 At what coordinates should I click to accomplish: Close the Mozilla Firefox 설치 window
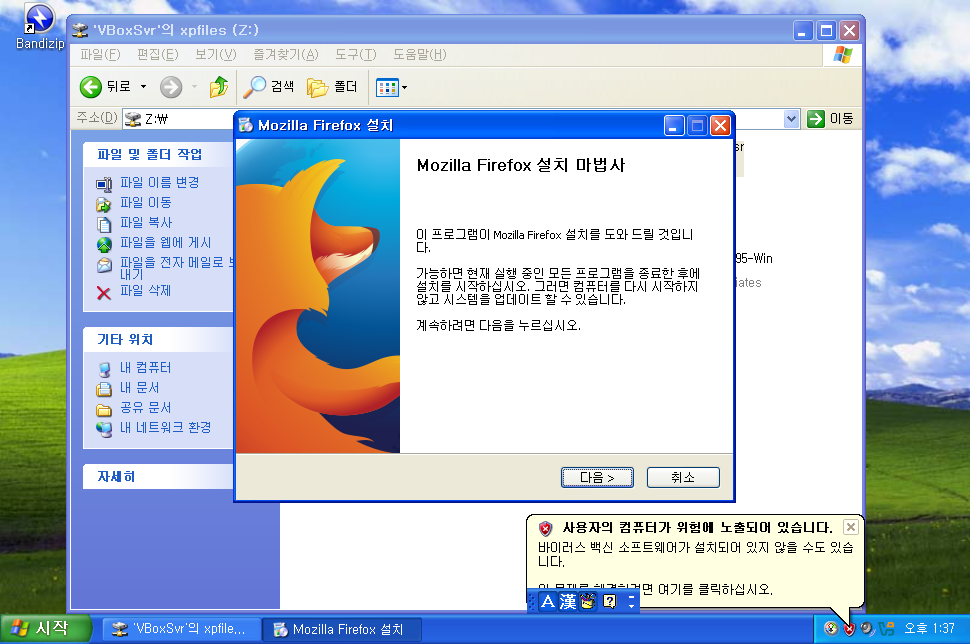tap(720, 126)
